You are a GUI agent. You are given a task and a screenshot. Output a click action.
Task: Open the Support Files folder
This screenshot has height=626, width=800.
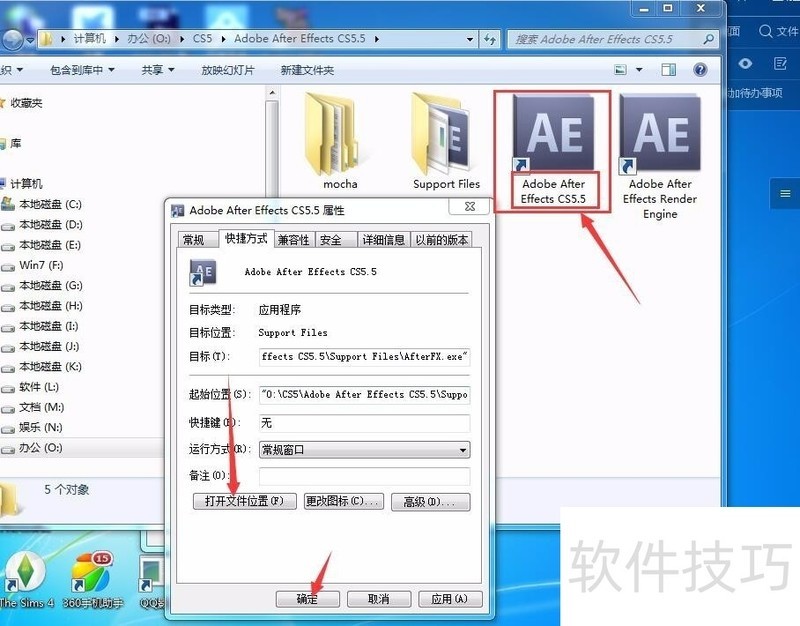pos(446,133)
